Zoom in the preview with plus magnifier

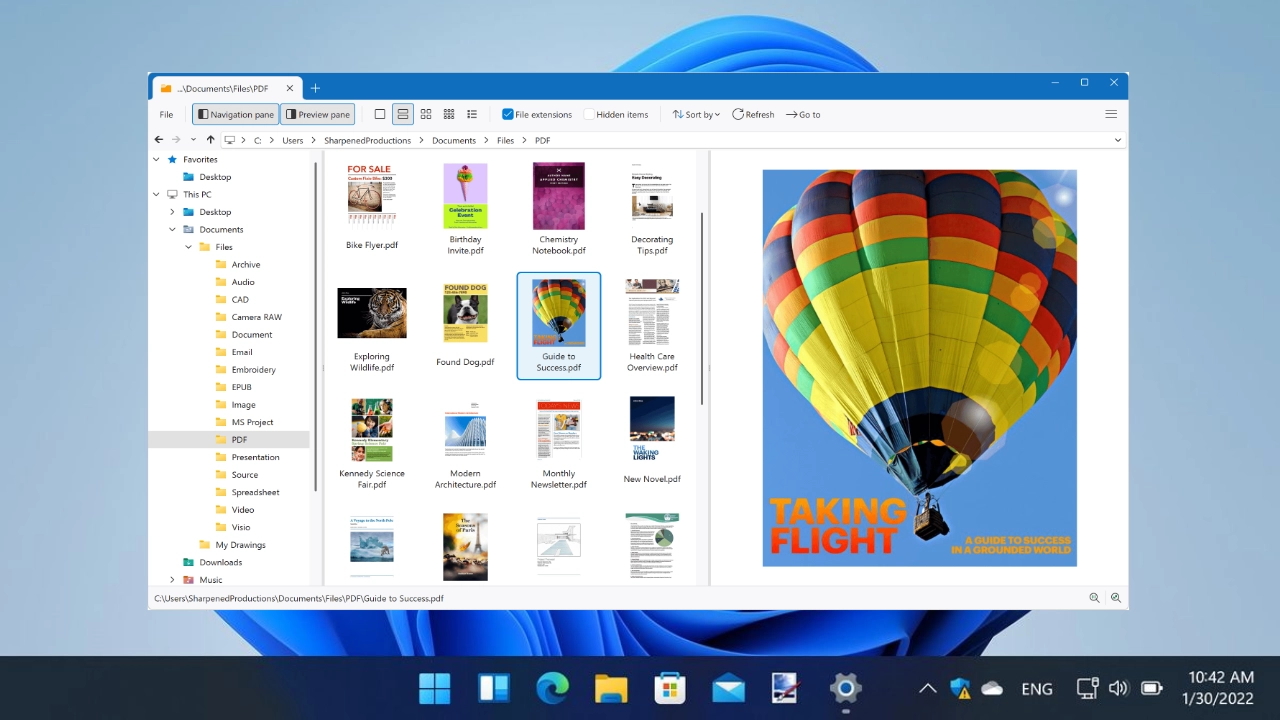click(x=1116, y=598)
